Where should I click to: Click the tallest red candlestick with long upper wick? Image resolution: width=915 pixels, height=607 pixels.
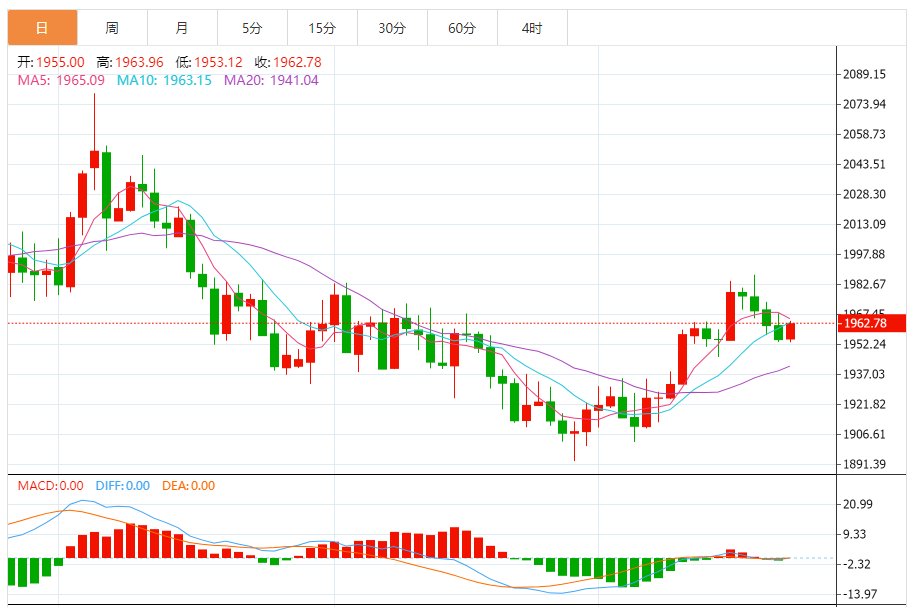tap(95, 159)
